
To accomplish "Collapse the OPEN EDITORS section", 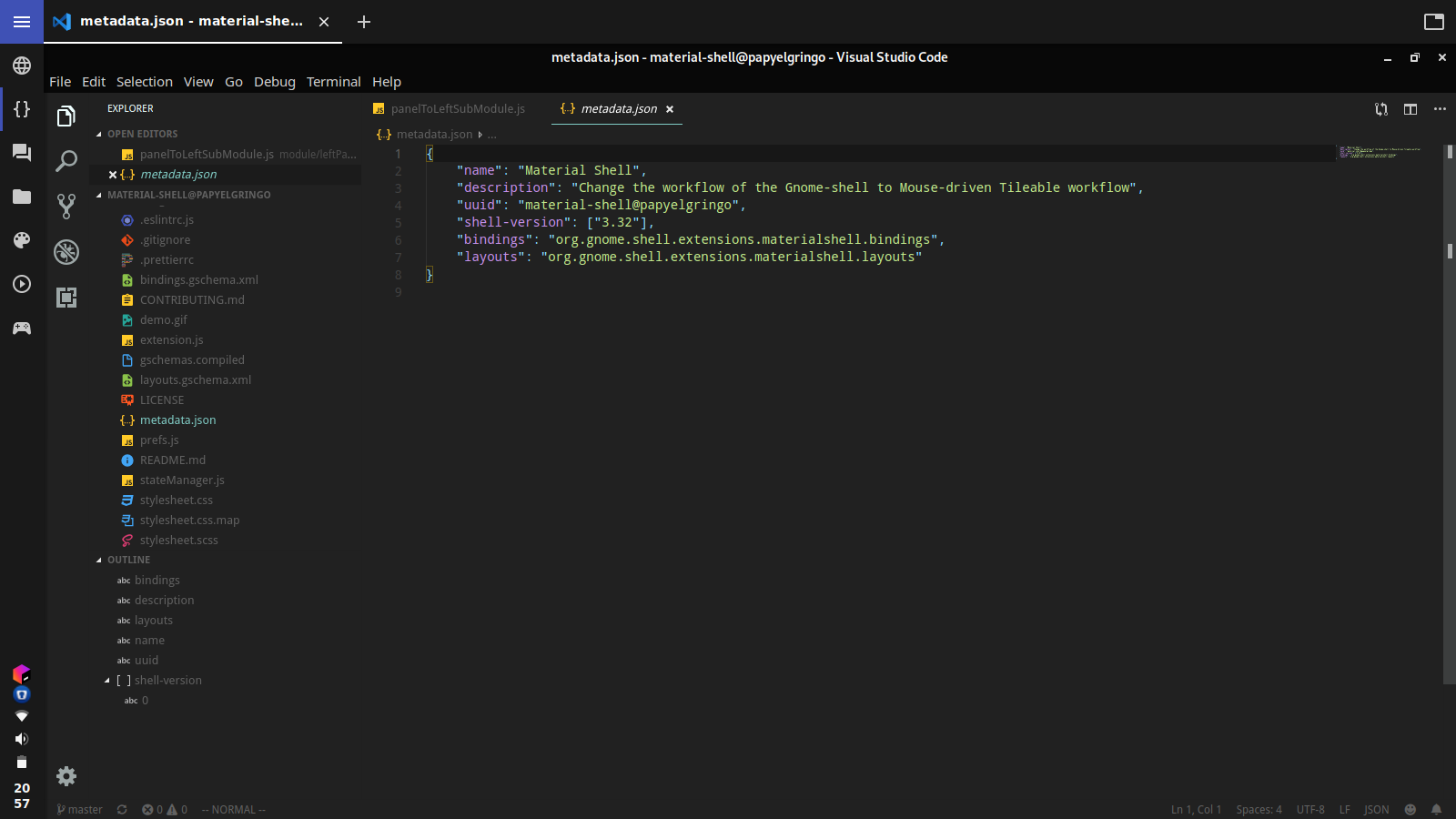I will click(99, 134).
